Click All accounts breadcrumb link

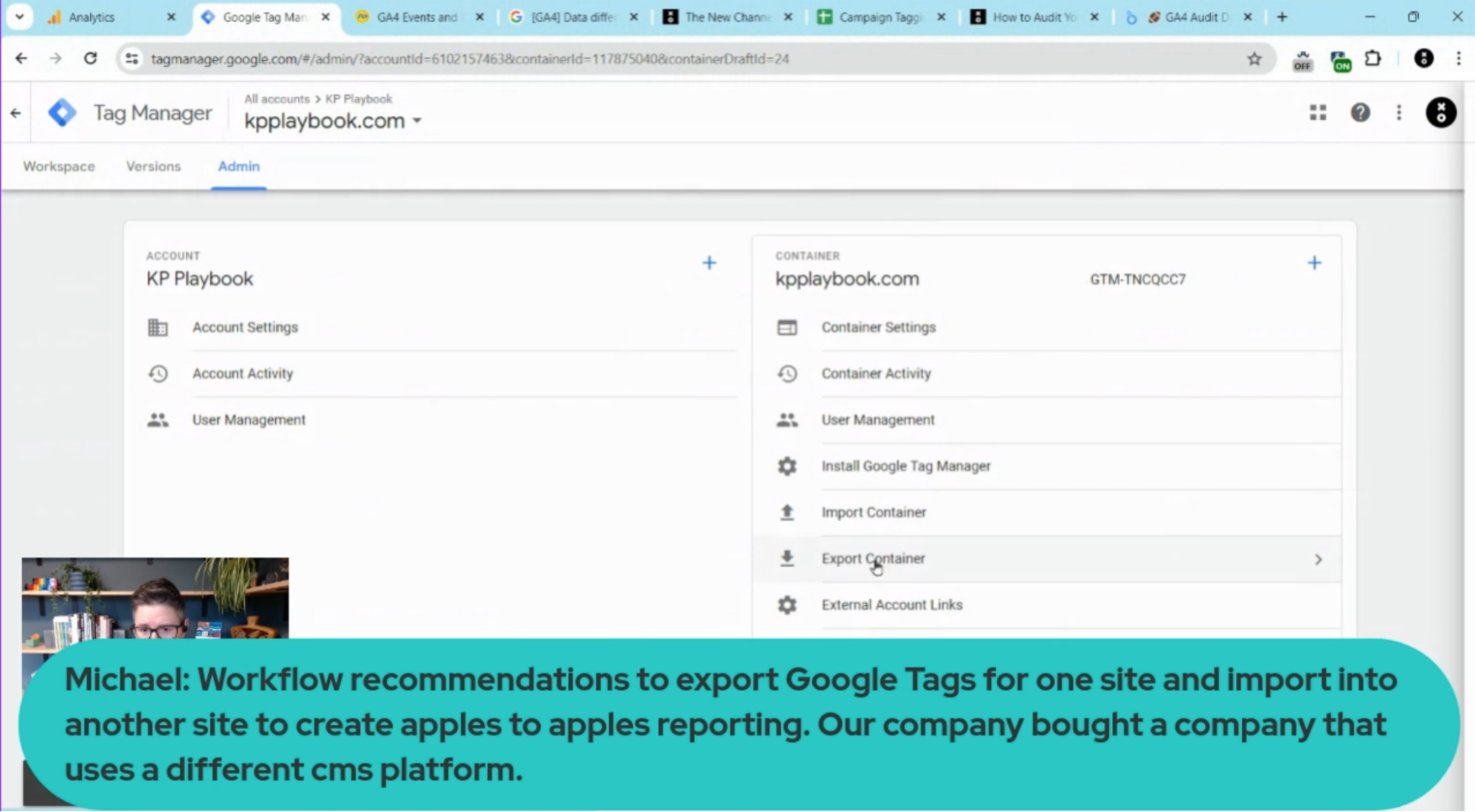pos(277,99)
